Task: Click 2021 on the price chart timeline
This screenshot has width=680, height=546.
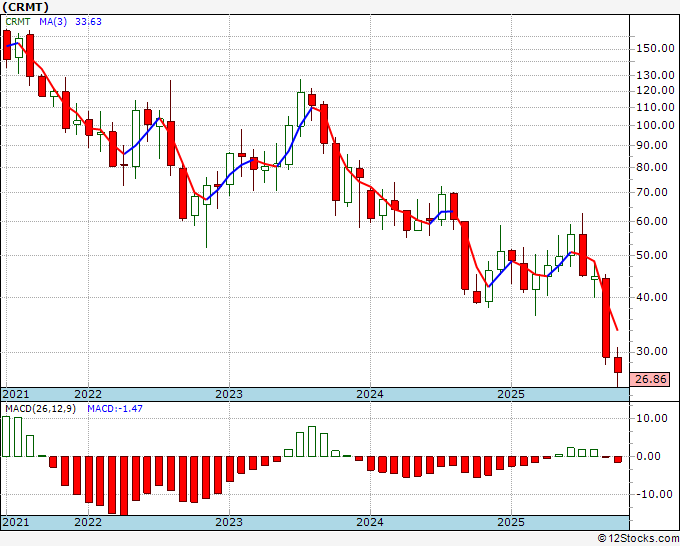Action: point(16,394)
